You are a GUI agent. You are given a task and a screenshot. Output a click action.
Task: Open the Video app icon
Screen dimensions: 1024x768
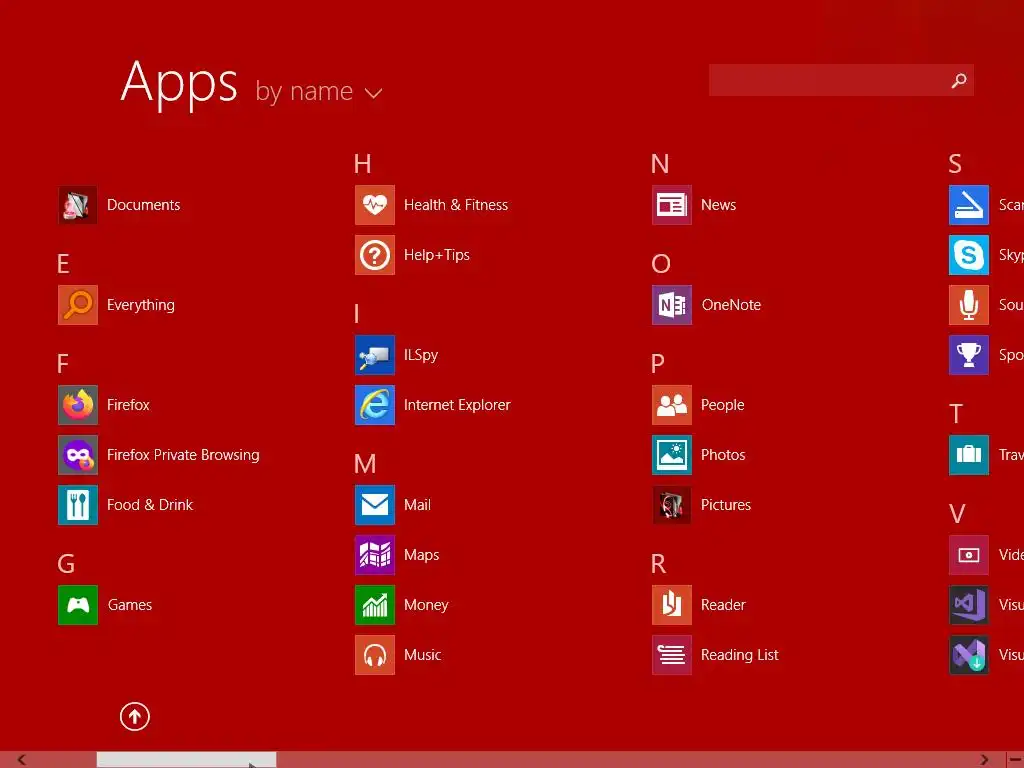(x=969, y=555)
